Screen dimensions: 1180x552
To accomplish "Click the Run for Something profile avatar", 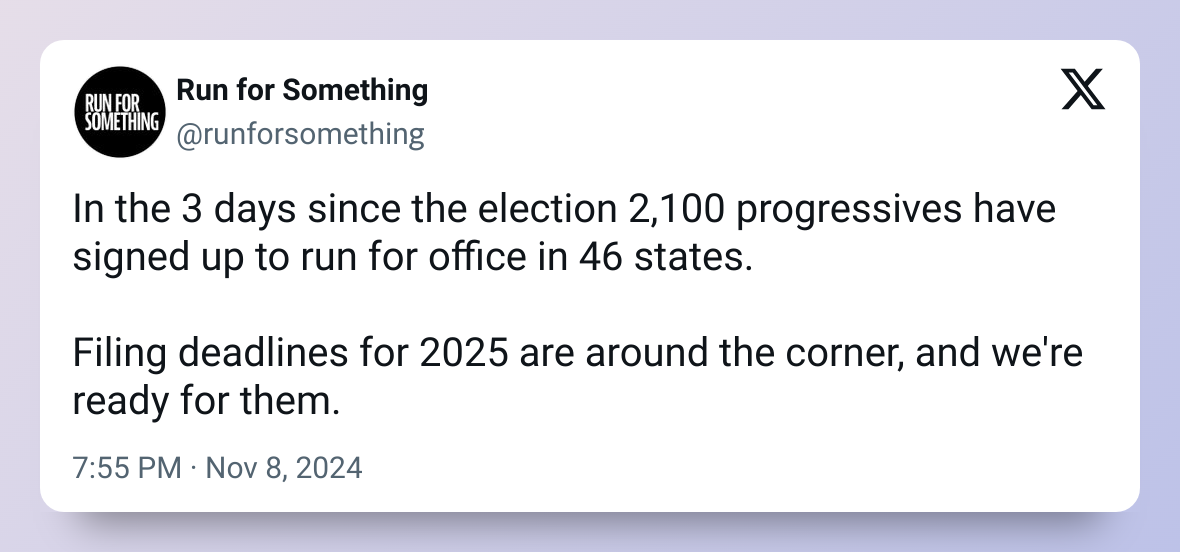I will pyautogui.click(x=120, y=112).
